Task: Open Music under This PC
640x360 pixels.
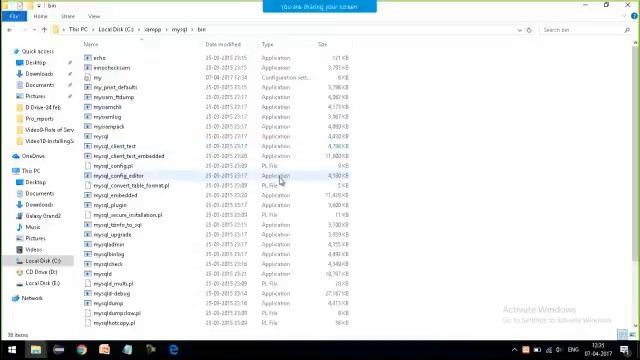Action: click(33, 227)
